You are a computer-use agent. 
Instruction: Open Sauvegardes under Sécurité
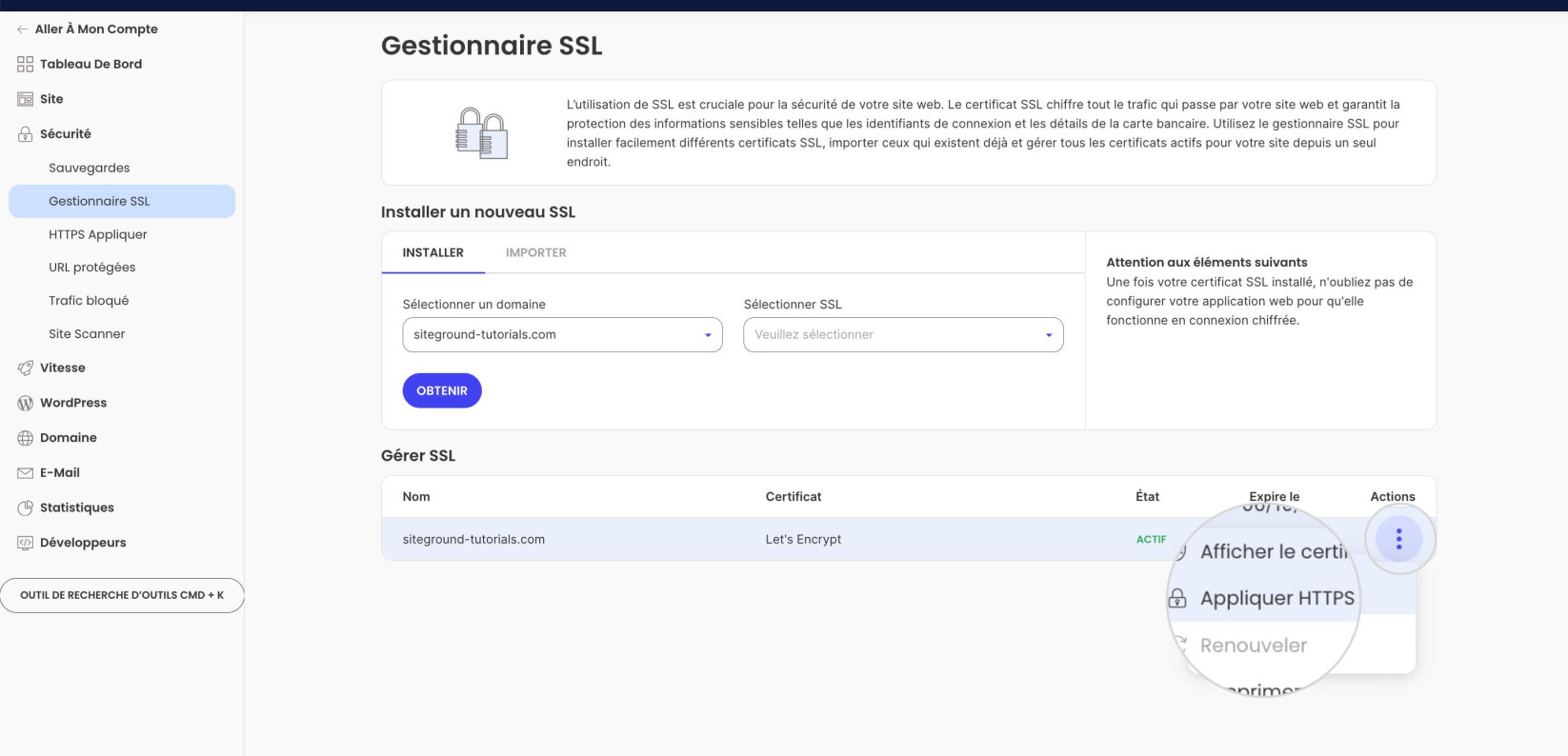(x=90, y=168)
